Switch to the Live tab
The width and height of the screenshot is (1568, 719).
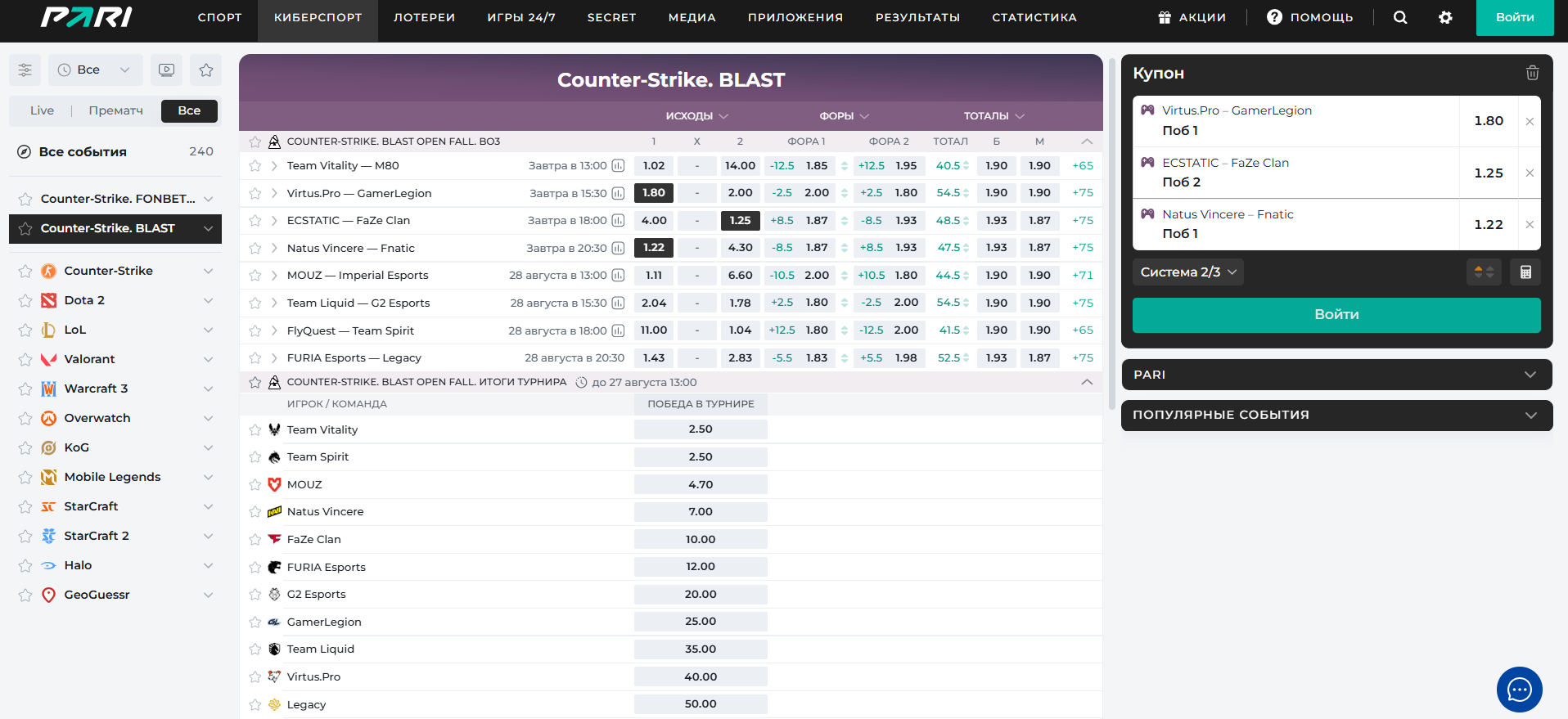42,111
